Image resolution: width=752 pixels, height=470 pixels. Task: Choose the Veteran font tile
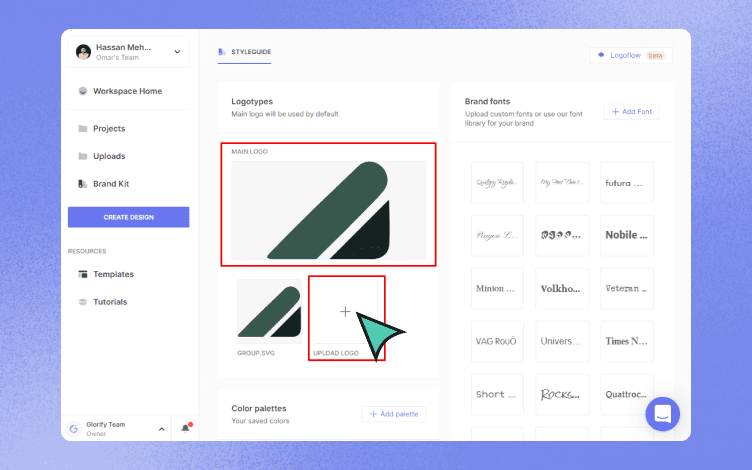pyautogui.click(x=627, y=289)
